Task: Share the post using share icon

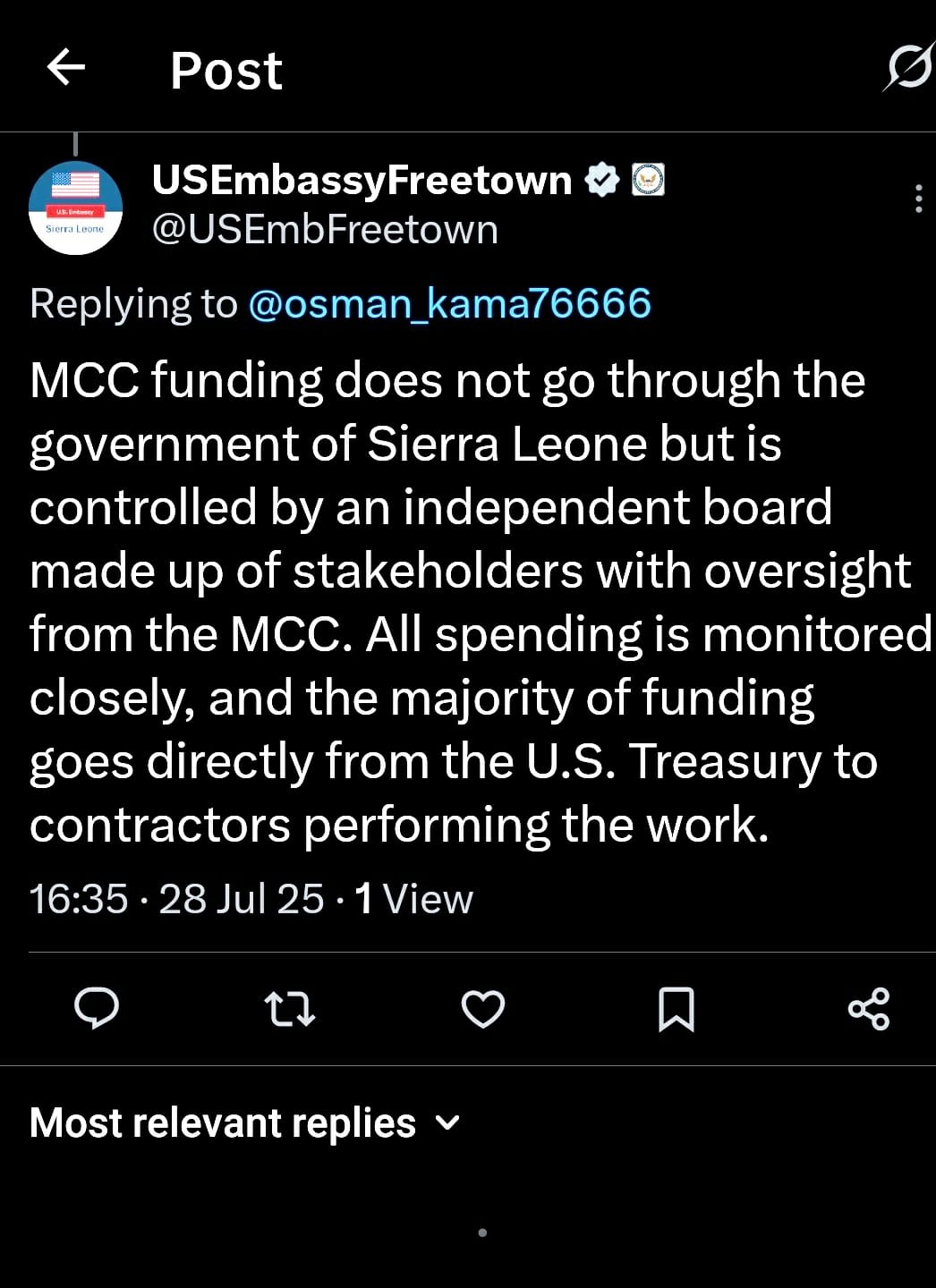Action: 868,1009
